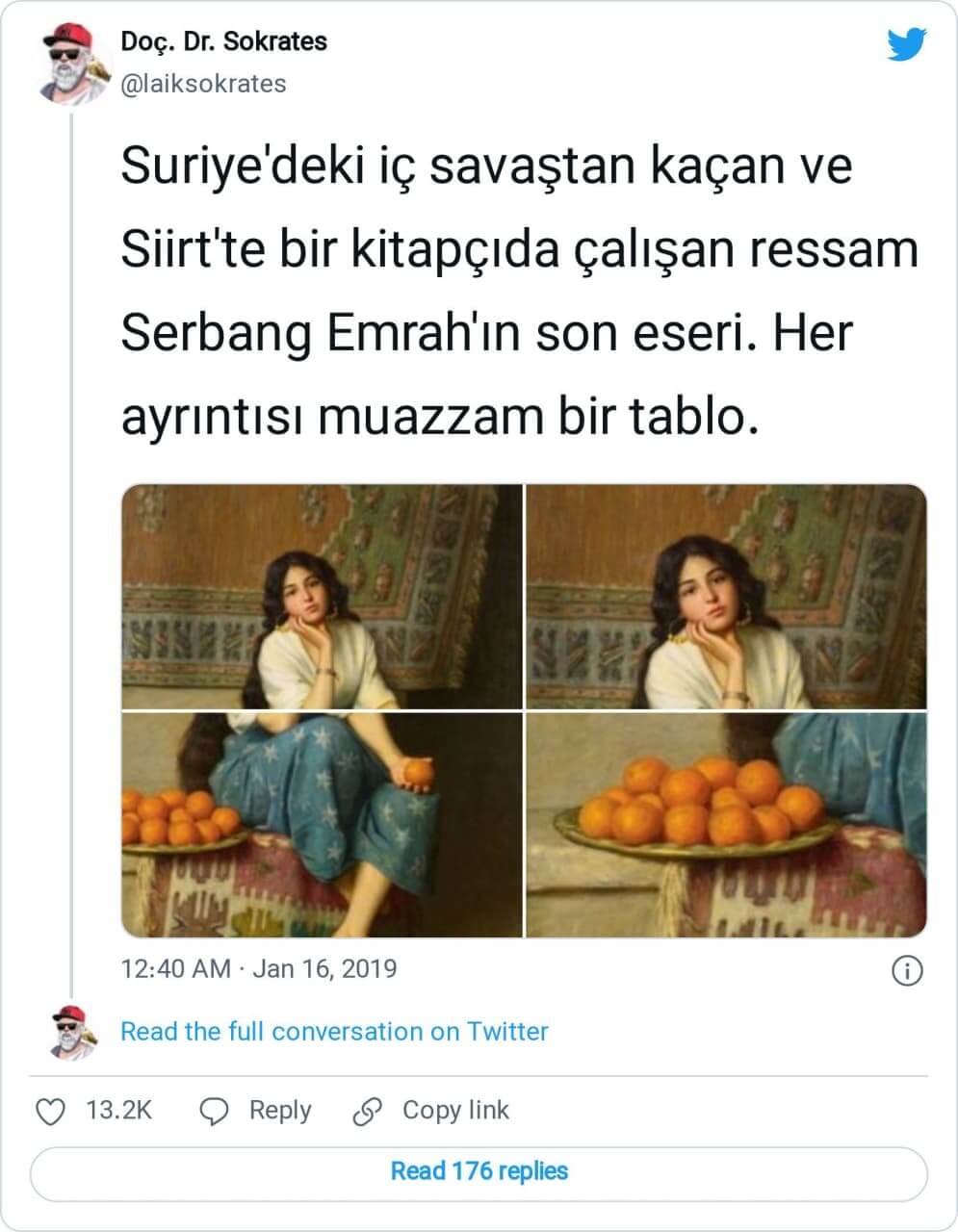The width and height of the screenshot is (958, 1232).
Task: Click the reply speech bubble icon
Action: pyautogui.click(x=213, y=1112)
